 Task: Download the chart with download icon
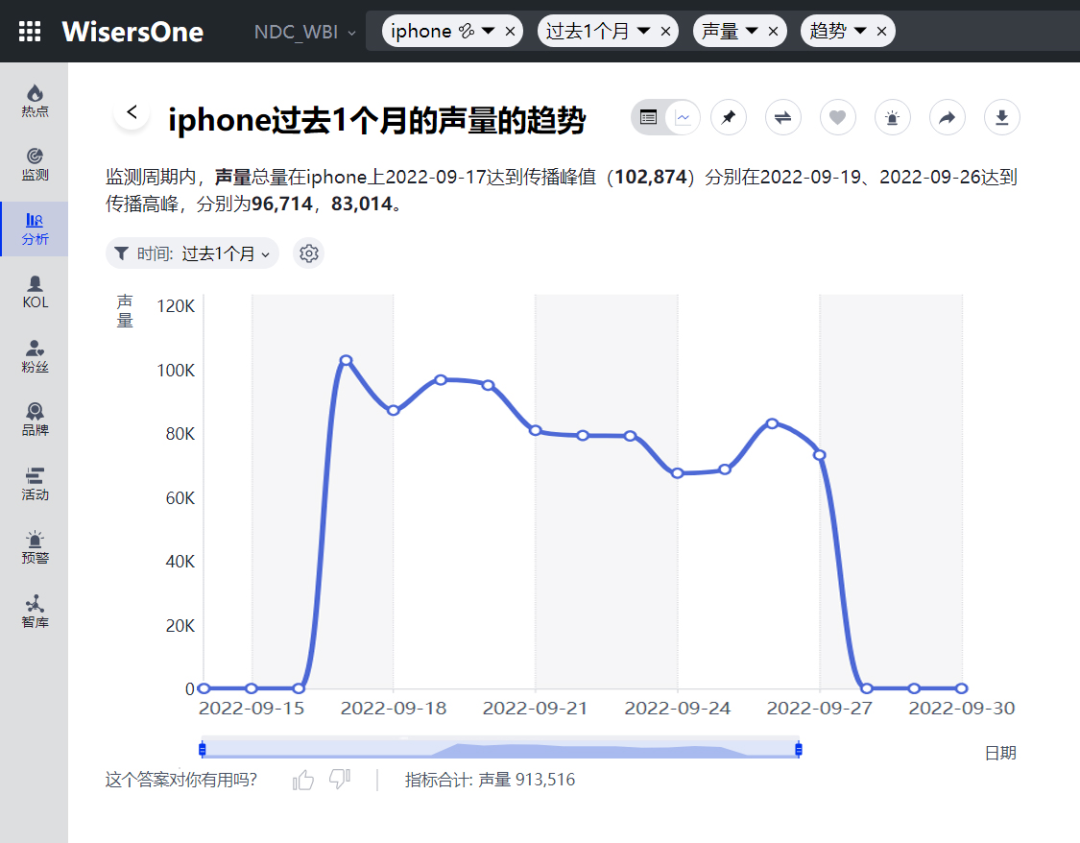click(1001, 117)
